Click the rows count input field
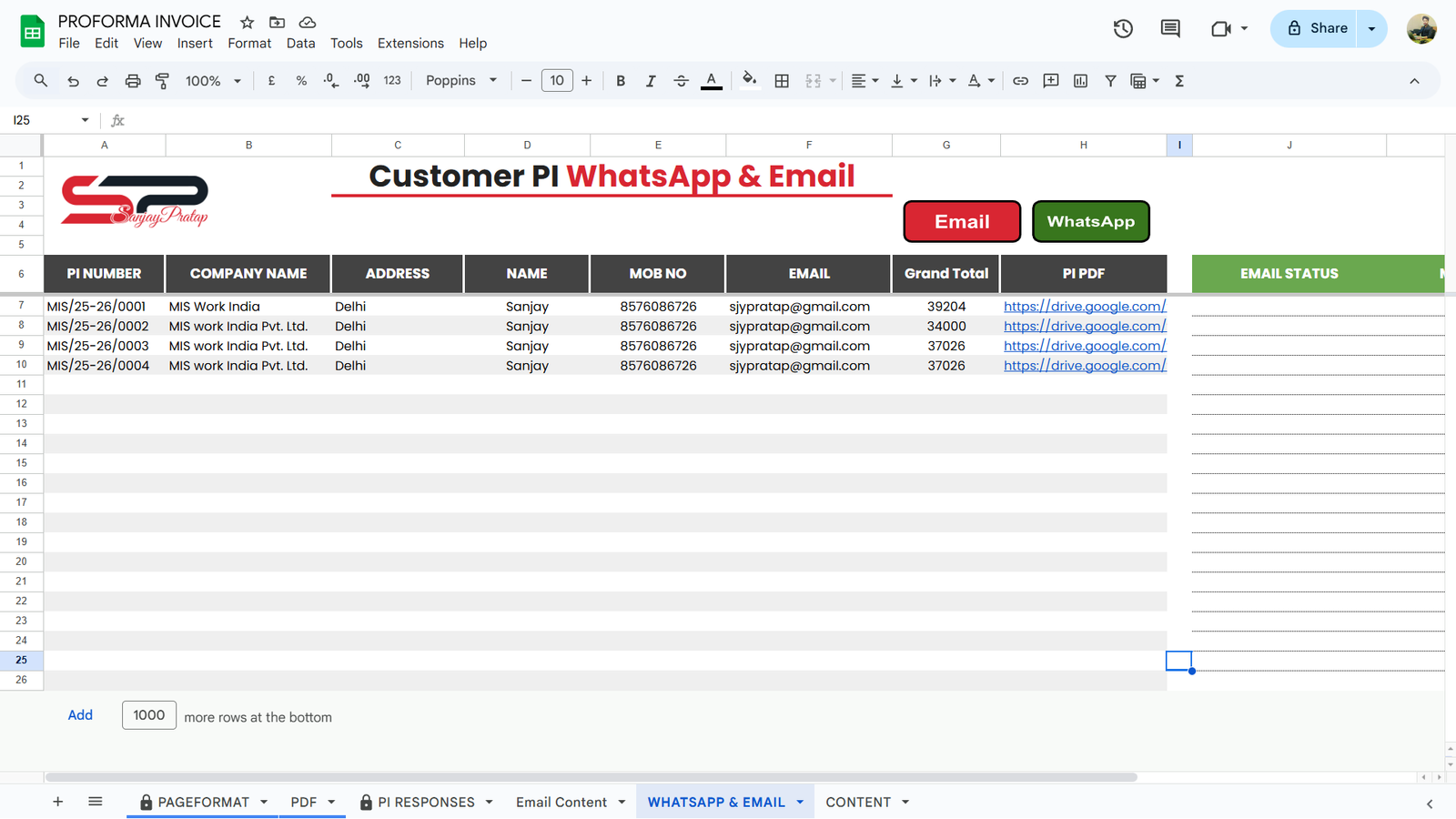The image size is (1456, 819). (149, 715)
